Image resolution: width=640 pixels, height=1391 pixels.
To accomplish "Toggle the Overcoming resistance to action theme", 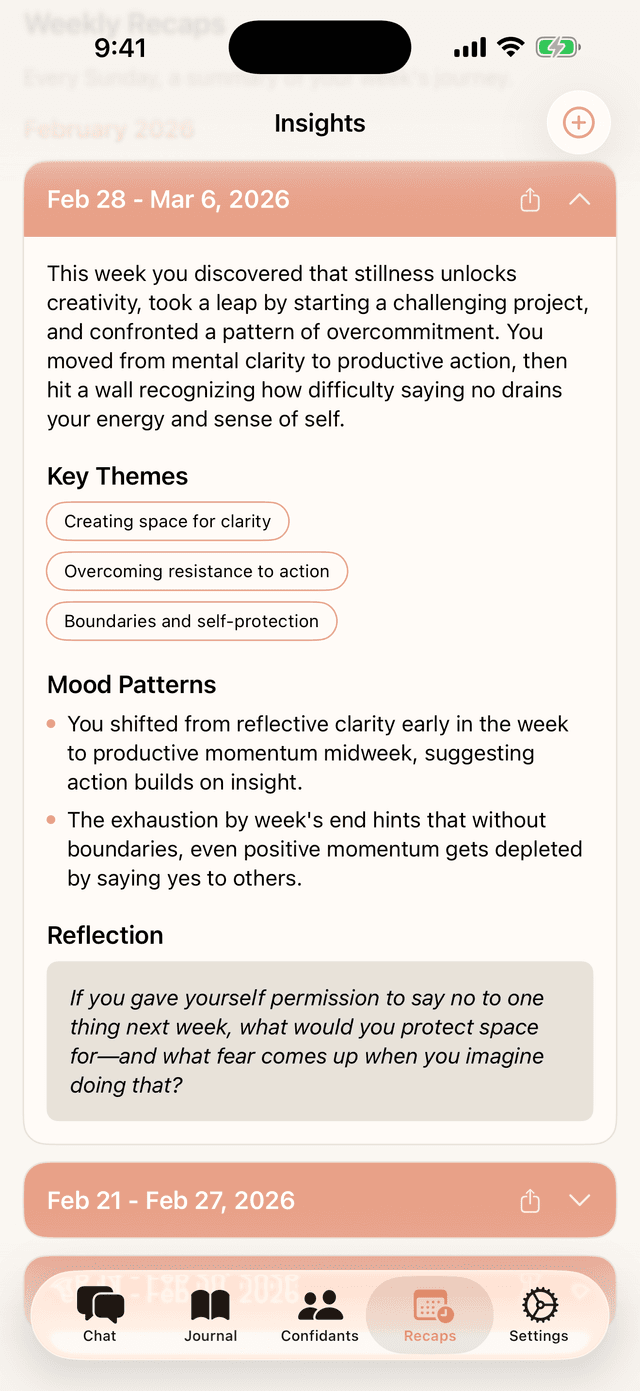I will tap(196, 571).
